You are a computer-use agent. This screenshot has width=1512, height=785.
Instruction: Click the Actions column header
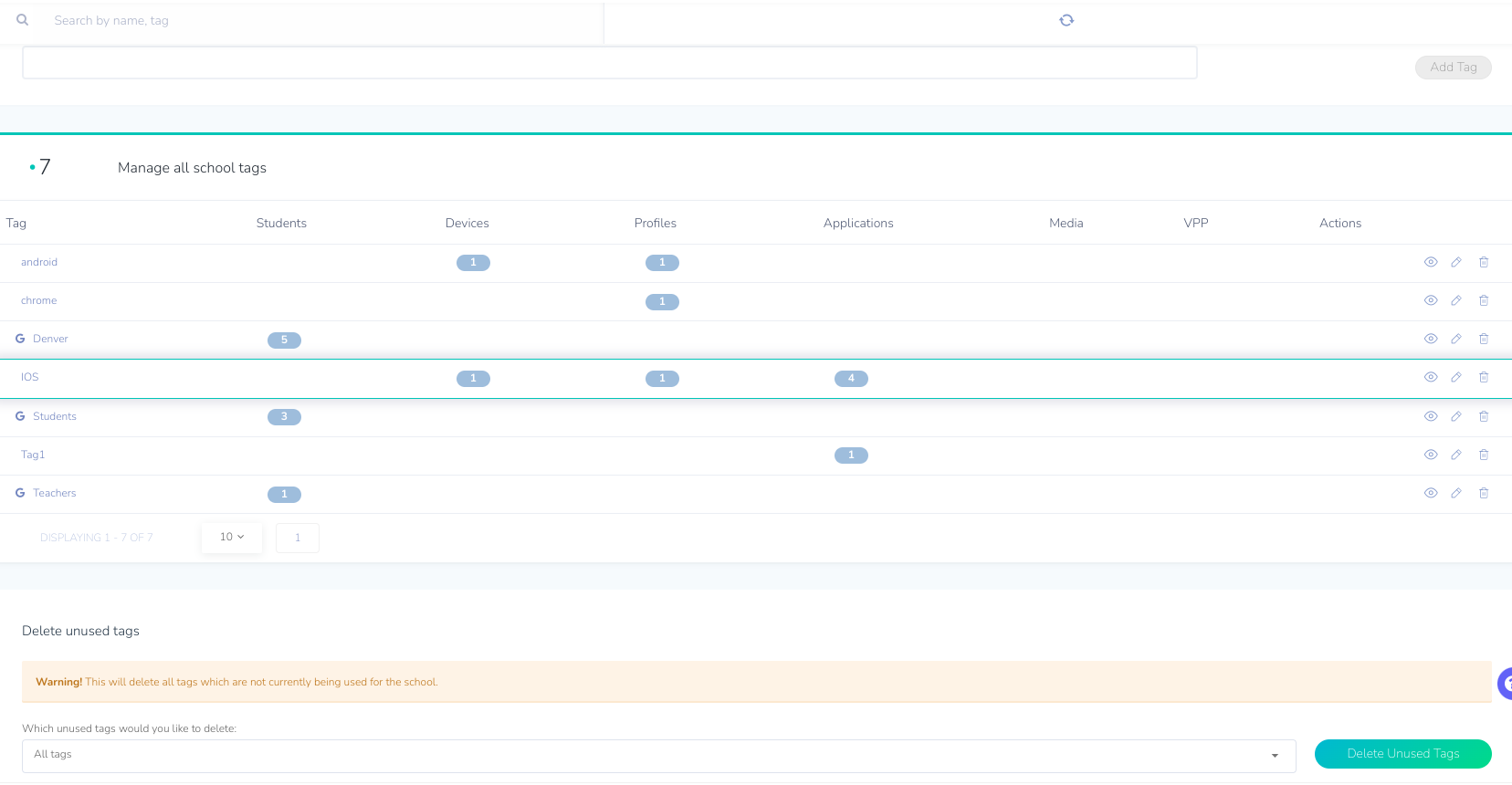tap(1340, 223)
